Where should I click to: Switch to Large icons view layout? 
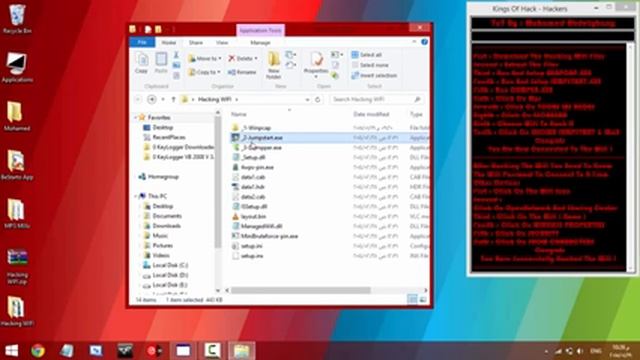click(x=423, y=300)
